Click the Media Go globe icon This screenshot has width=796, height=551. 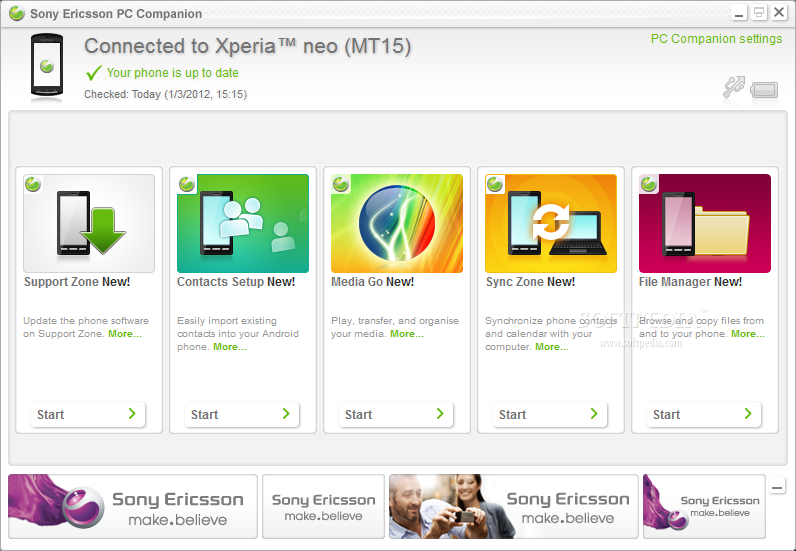point(397,223)
